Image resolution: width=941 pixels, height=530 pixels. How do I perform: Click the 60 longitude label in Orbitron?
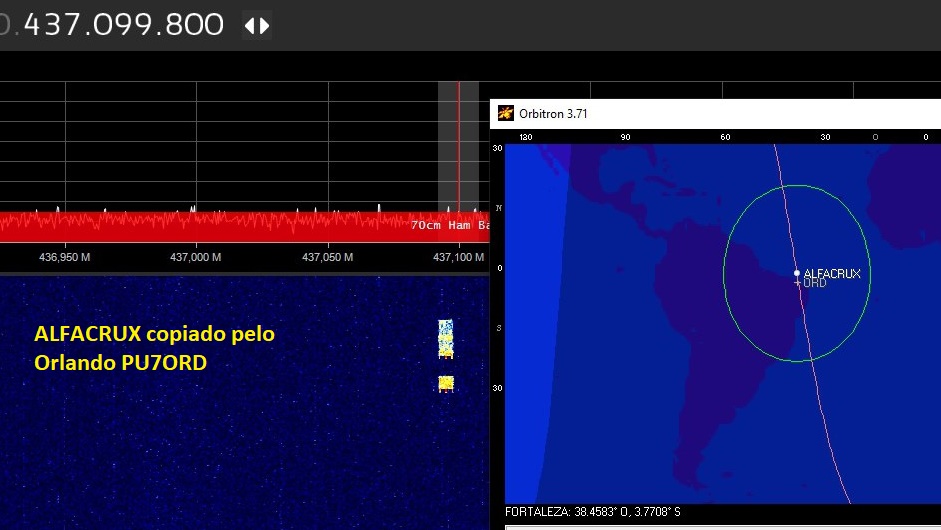(x=725, y=137)
